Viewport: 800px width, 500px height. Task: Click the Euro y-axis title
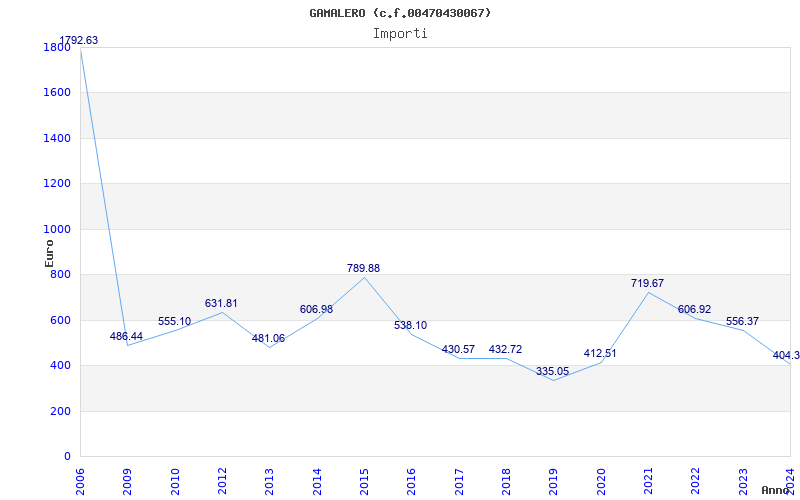(x=49, y=253)
